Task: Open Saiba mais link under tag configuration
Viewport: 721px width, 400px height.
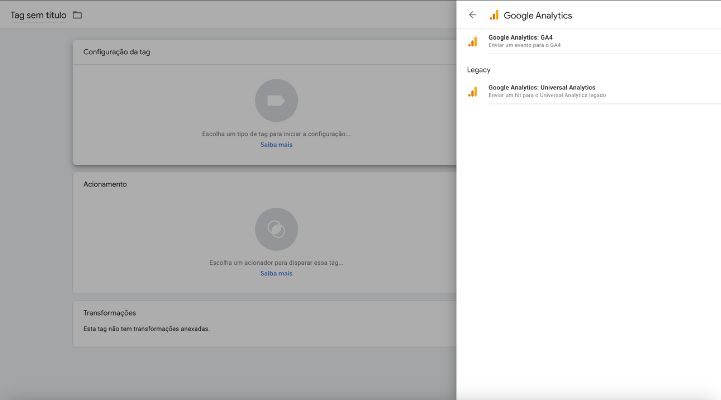Action: pyautogui.click(x=276, y=144)
